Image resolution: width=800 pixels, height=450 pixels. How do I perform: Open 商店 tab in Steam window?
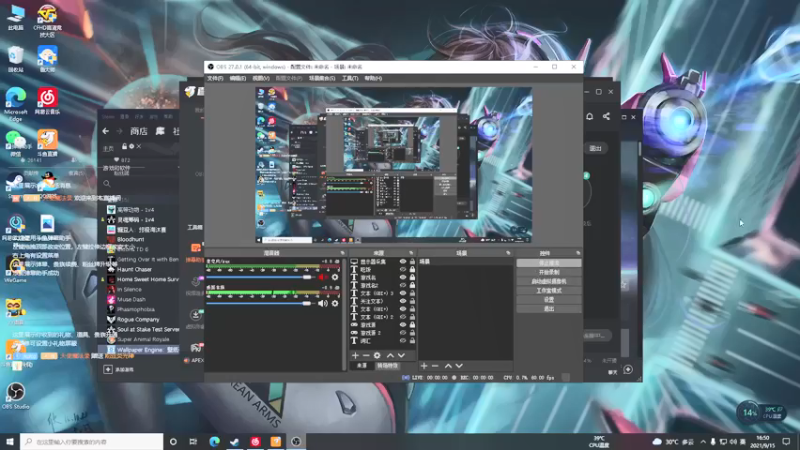click(138, 131)
